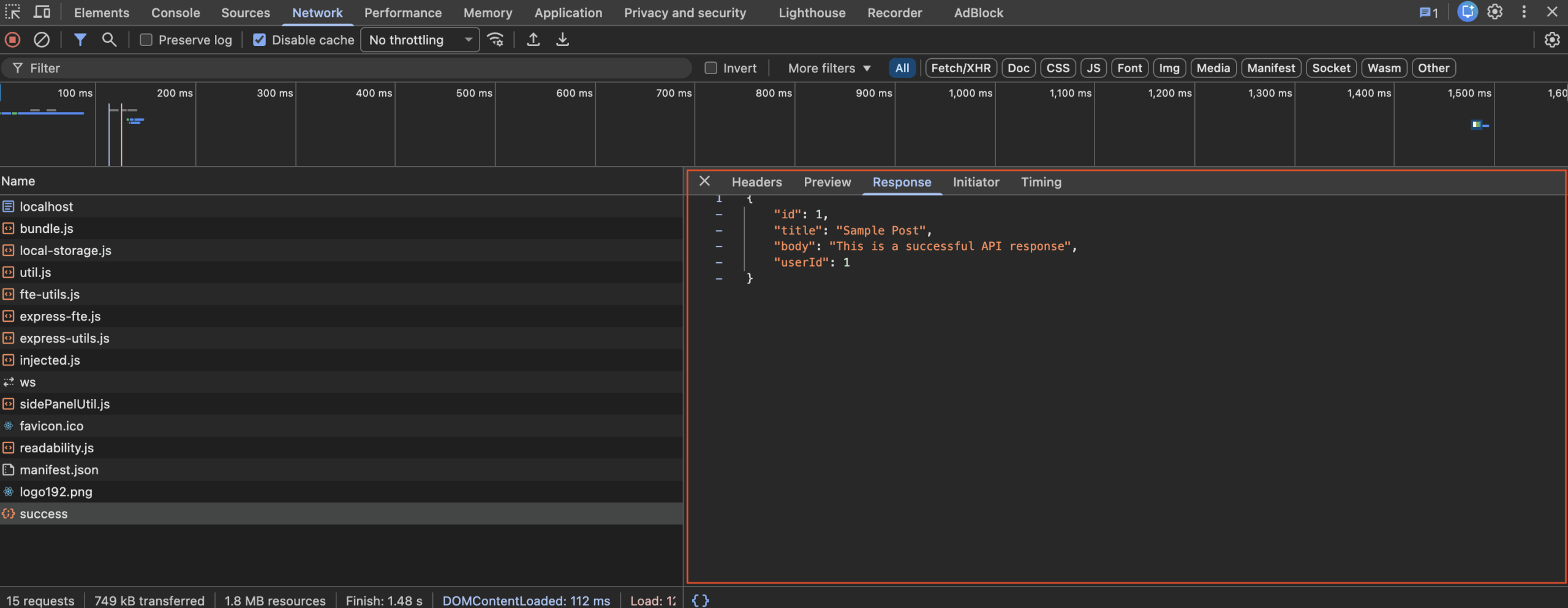
Task: Clear the network log
Action: coord(42,40)
